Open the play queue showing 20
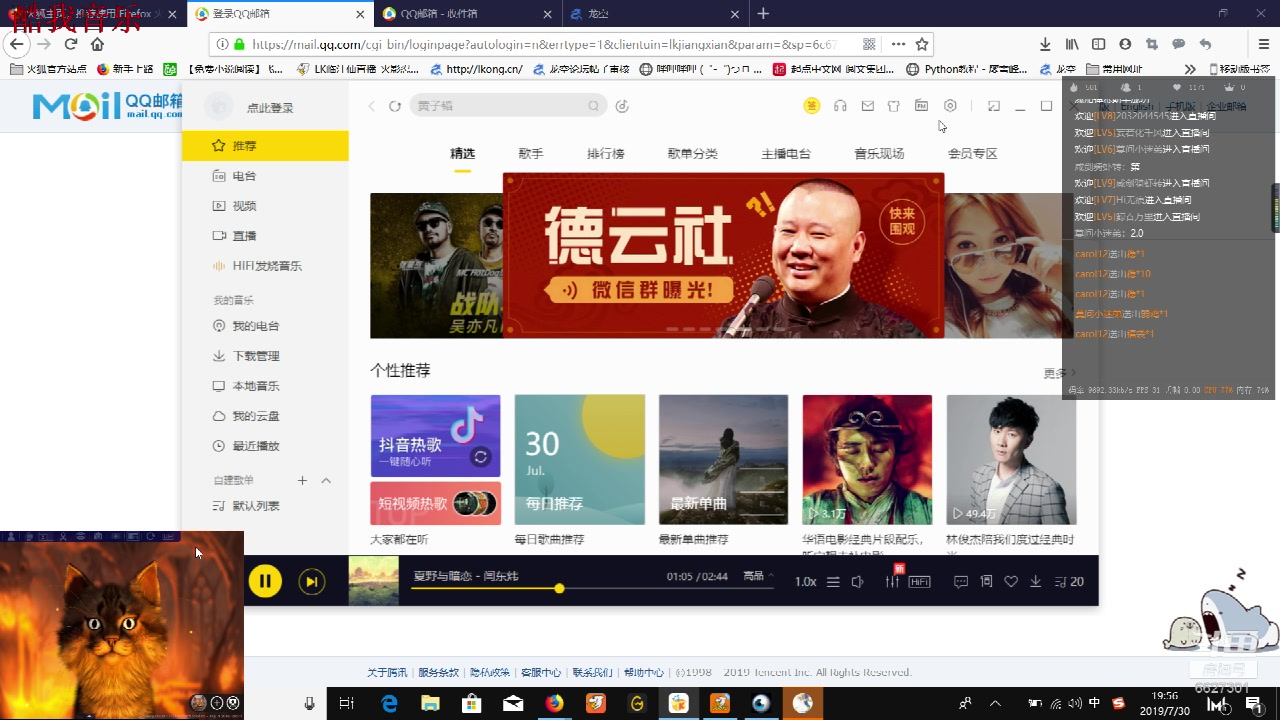 pyautogui.click(x=1069, y=581)
